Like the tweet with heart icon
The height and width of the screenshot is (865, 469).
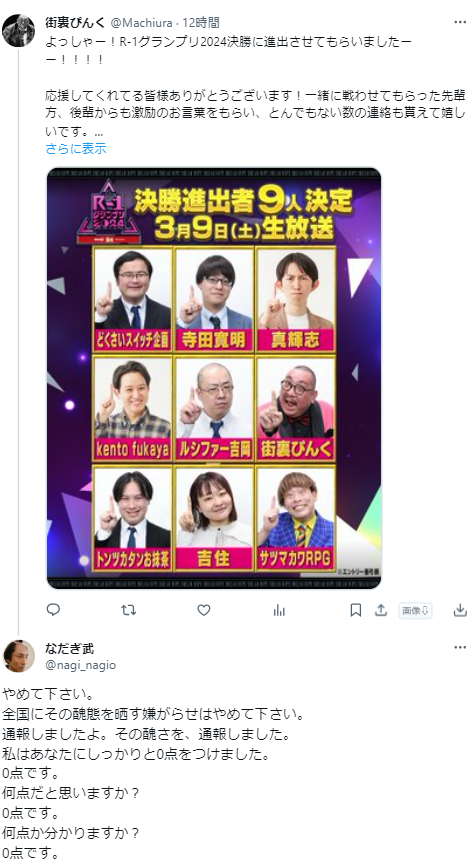pos(204,610)
